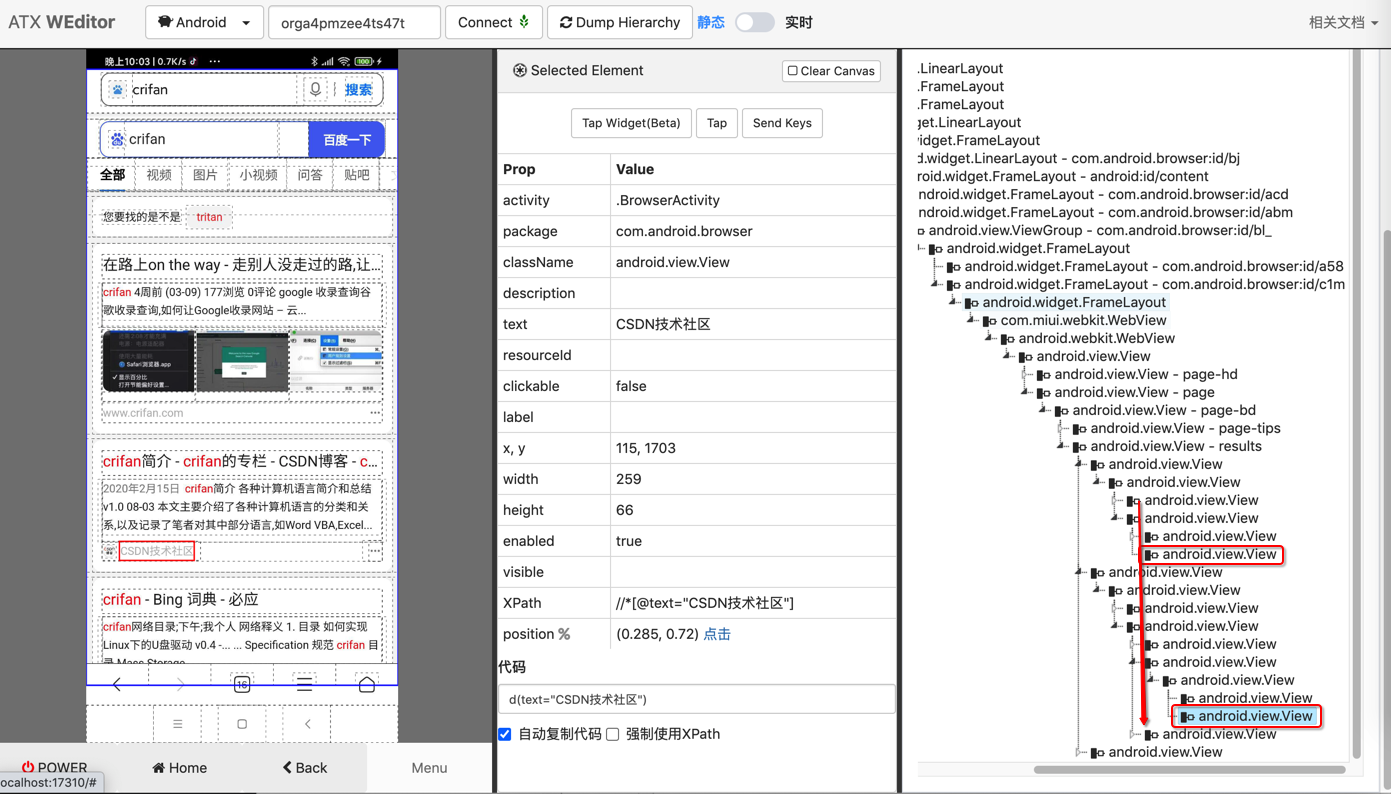The image size is (1391, 795).
Task: Click the POWER button
Action: point(54,767)
